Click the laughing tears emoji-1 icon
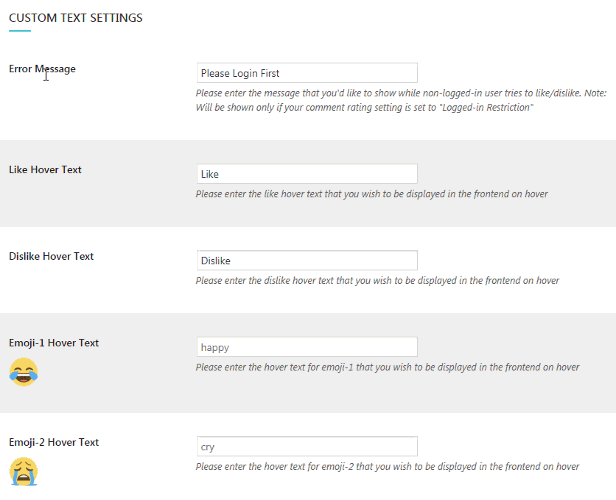Viewport: 616px width, 500px height. pos(24,372)
